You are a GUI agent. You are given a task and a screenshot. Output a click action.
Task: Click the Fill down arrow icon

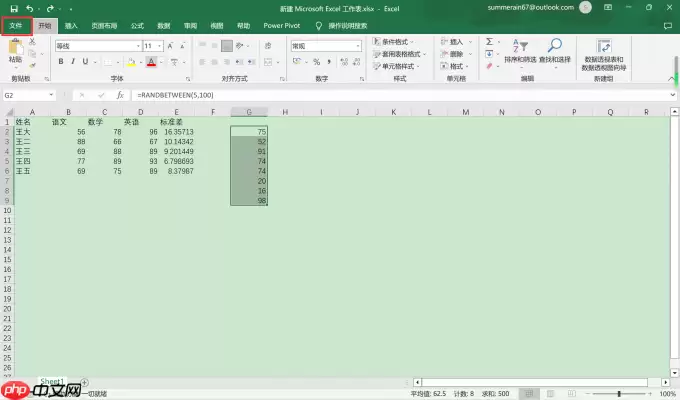(x=489, y=54)
